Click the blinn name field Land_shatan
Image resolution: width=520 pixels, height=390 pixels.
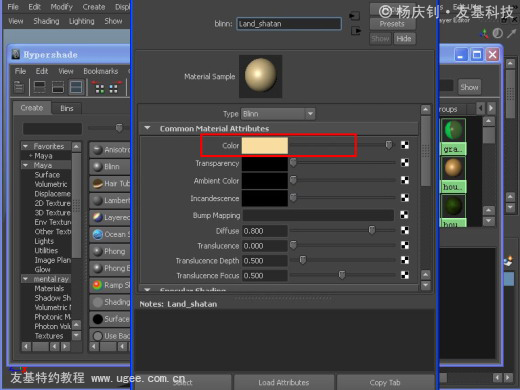tap(289, 24)
